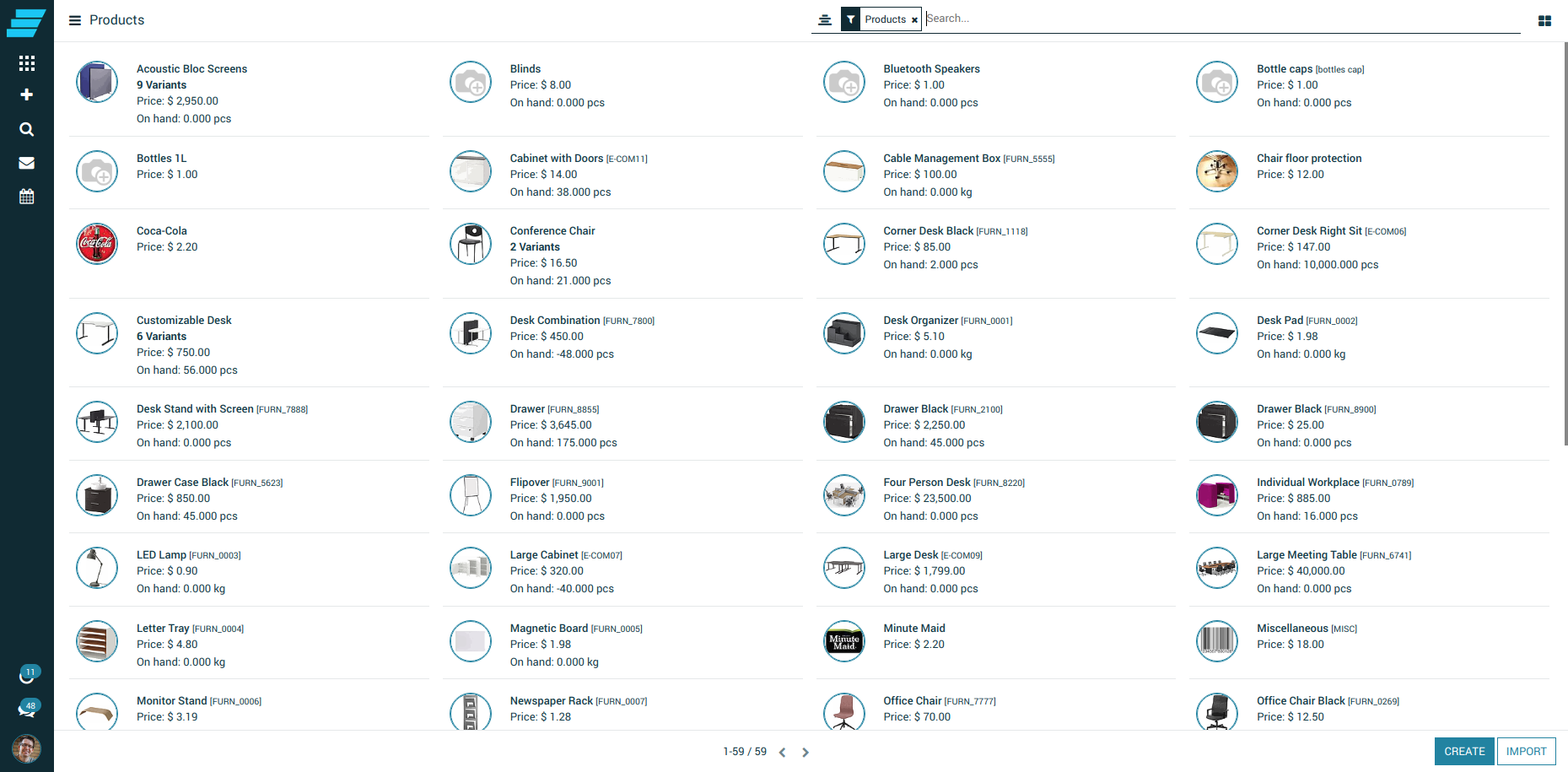Open the kanban view switcher
1568x772 pixels.
[x=1544, y=20]
